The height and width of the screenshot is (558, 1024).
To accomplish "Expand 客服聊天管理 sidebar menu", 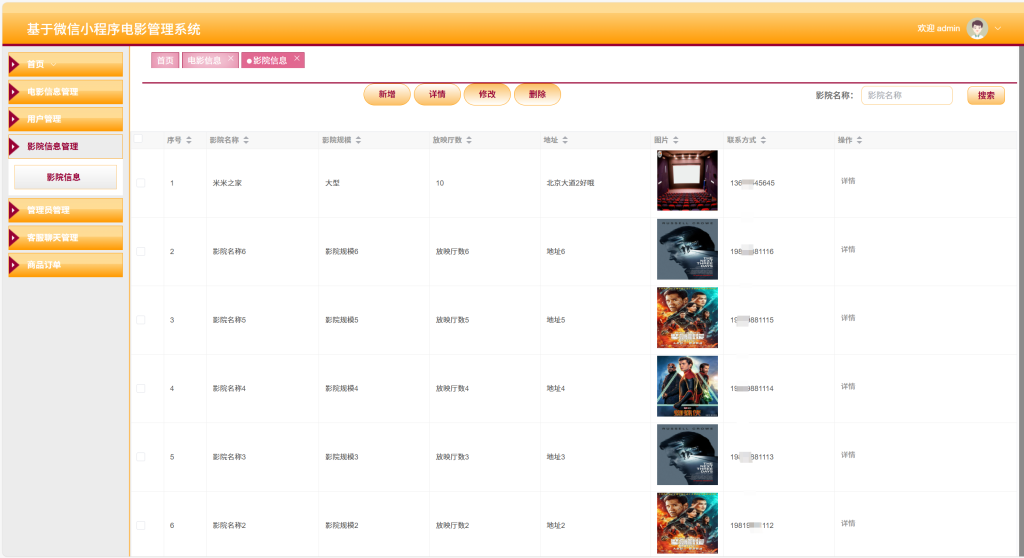I will 65,237.
